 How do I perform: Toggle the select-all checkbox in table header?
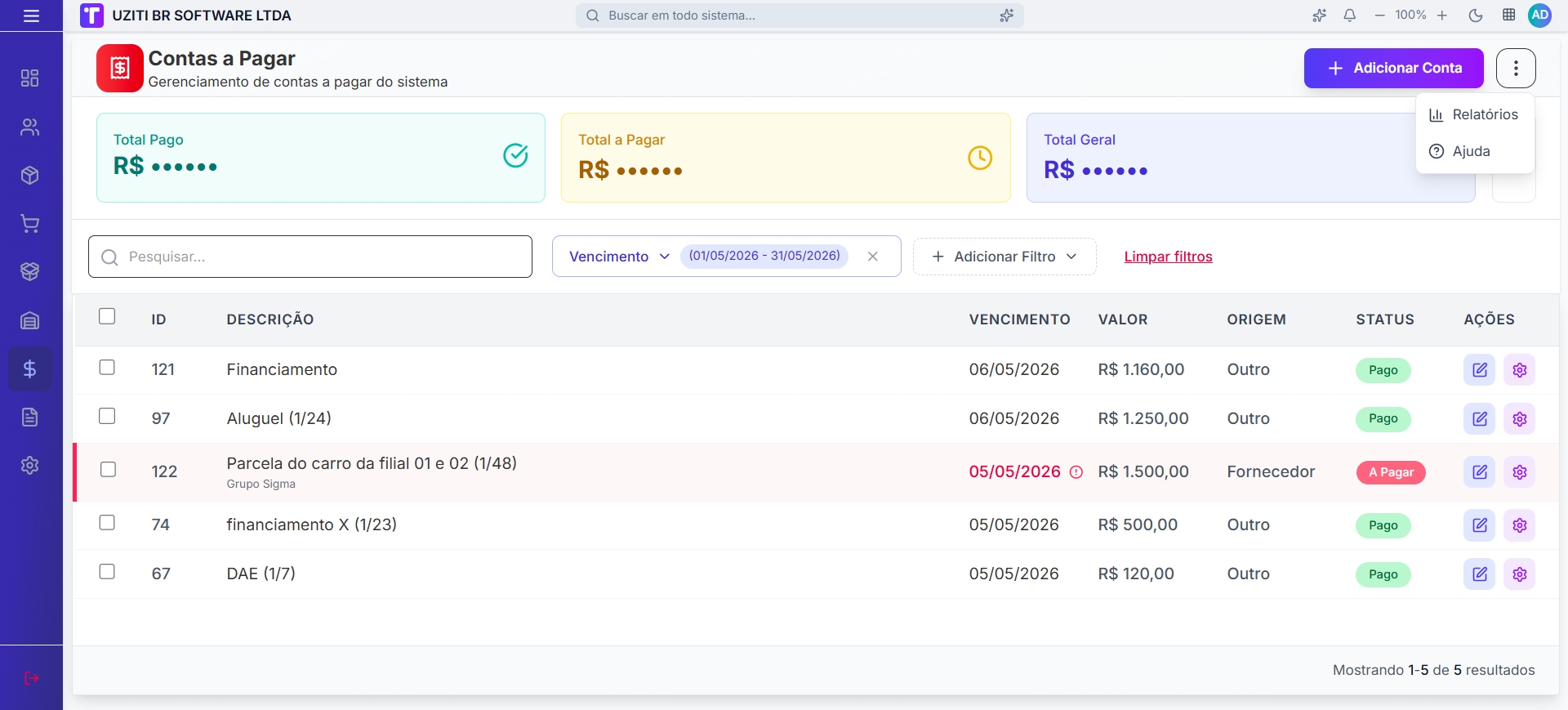click(107, 316)
